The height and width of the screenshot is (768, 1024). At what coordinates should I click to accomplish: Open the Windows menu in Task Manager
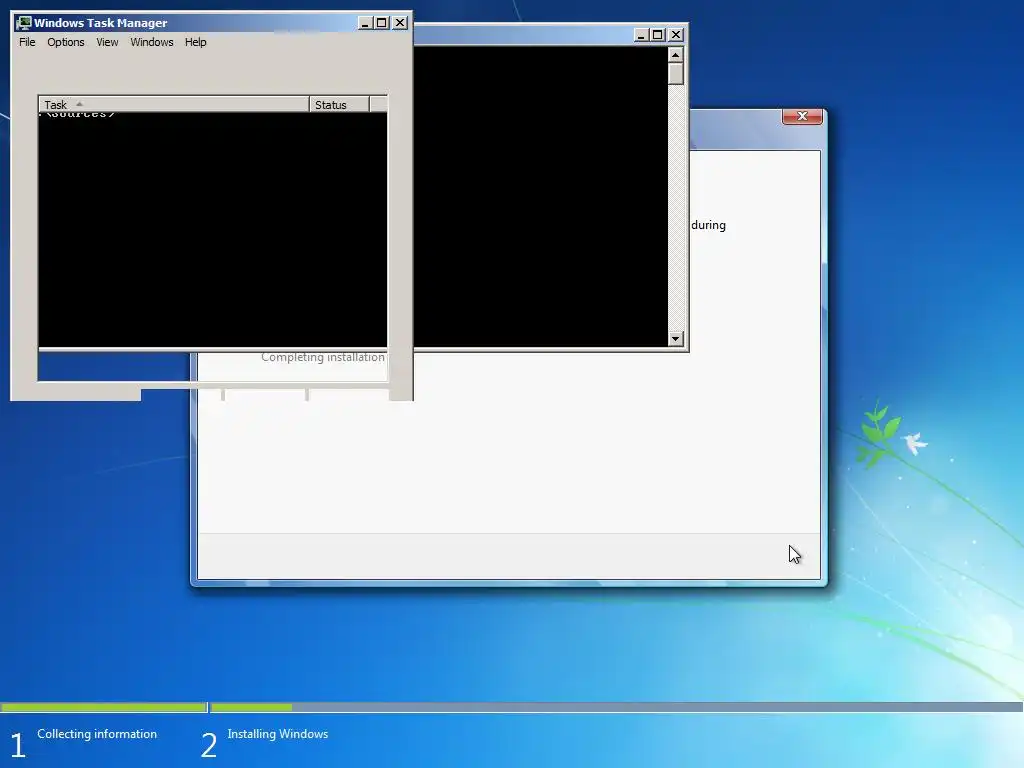[152, 42]
